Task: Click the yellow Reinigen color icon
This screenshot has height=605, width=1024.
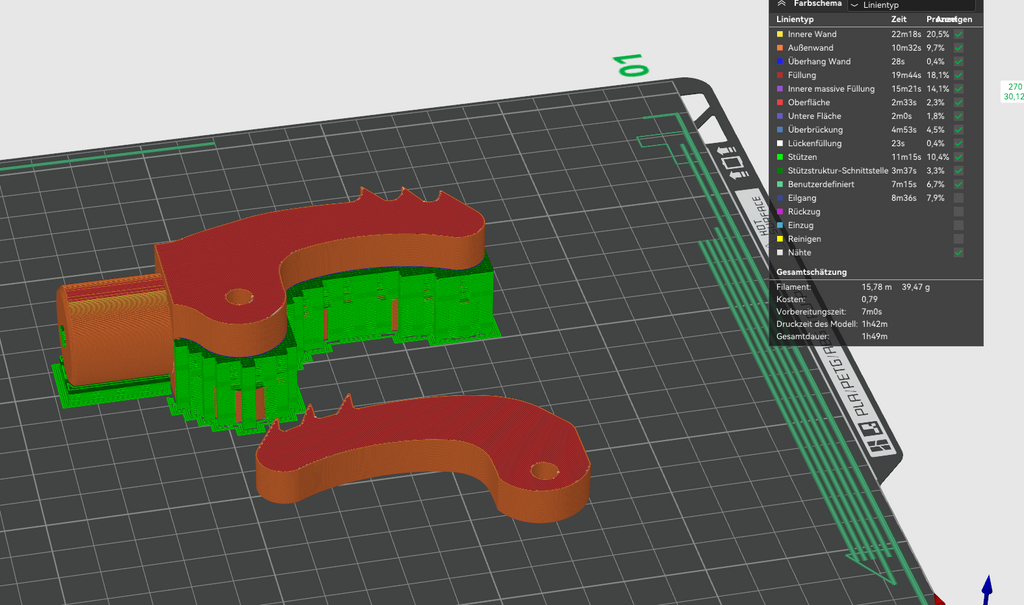Action: click(780, 239)
